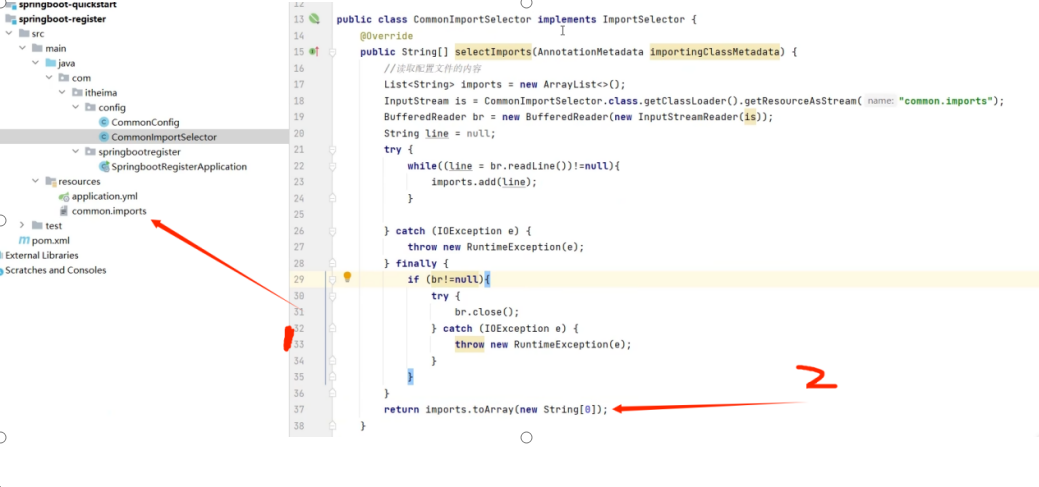This screenshot has height=487, width=1039.
Task: Click the implements-method gutter icon on line 15
Action: 314,52
